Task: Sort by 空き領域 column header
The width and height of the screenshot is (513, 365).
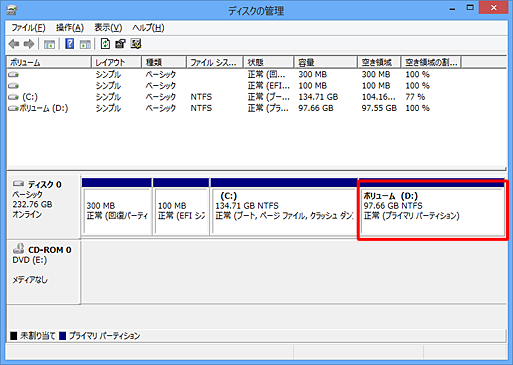Action: click(379, 62)
